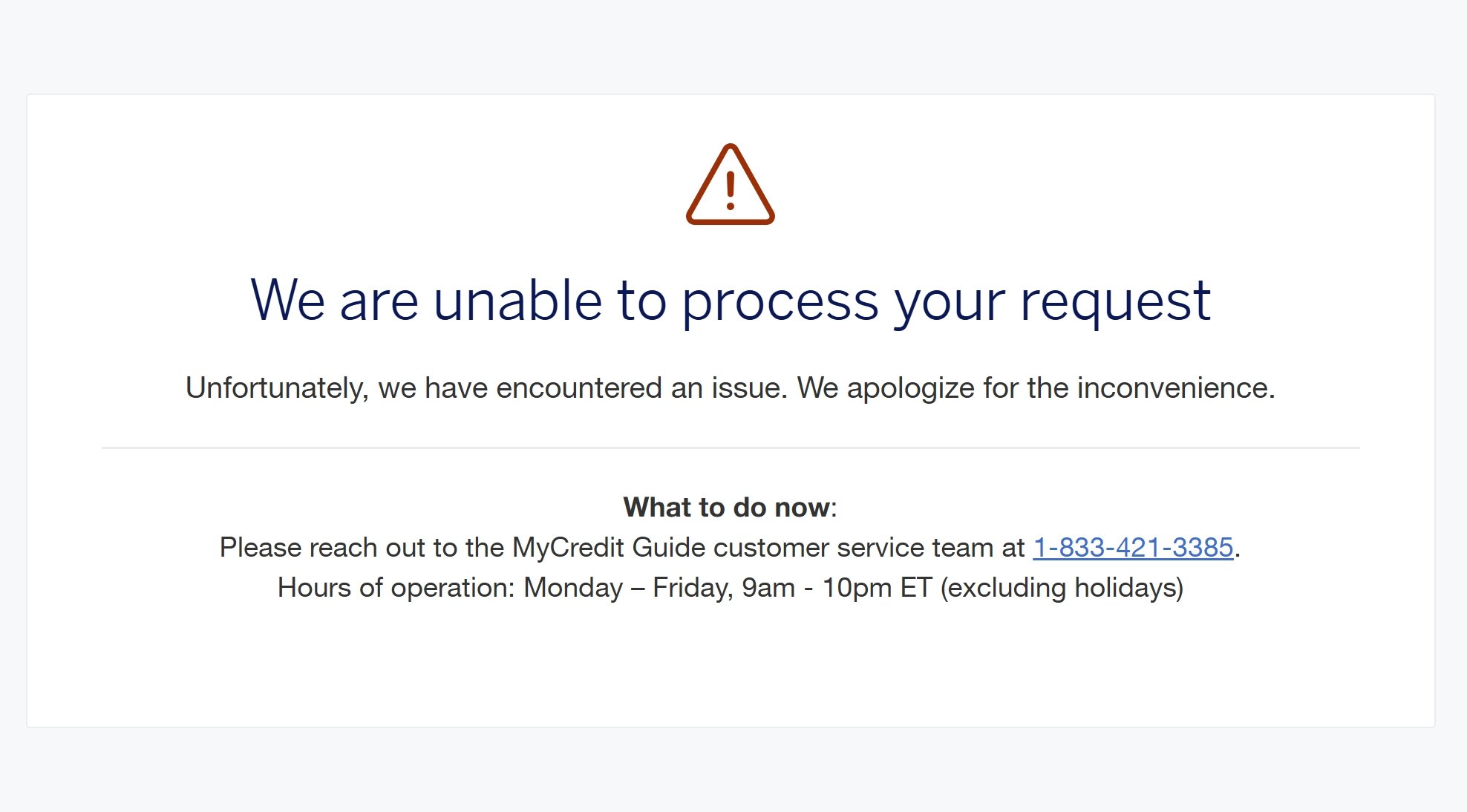Click the "Hours of operation" label

tap(396, 588)
